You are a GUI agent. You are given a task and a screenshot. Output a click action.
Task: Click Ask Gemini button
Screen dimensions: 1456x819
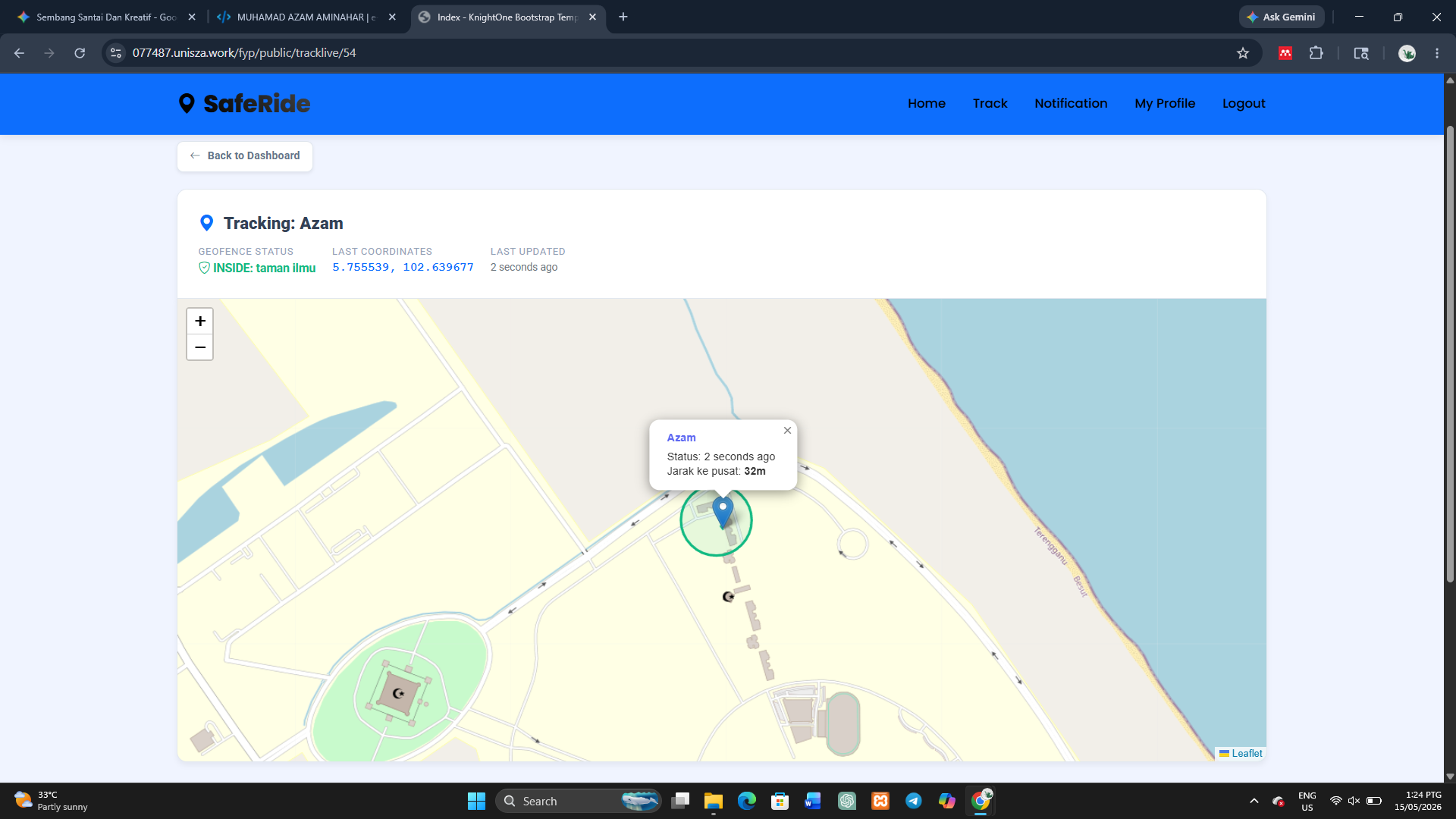(1282, 17)
